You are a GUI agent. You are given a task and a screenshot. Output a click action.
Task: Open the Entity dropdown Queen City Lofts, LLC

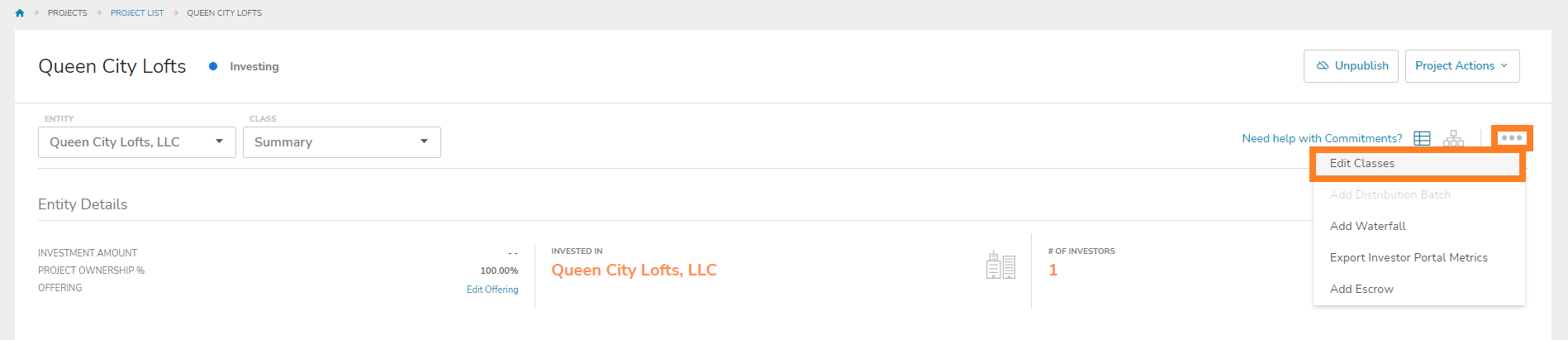tap(137, 142)
